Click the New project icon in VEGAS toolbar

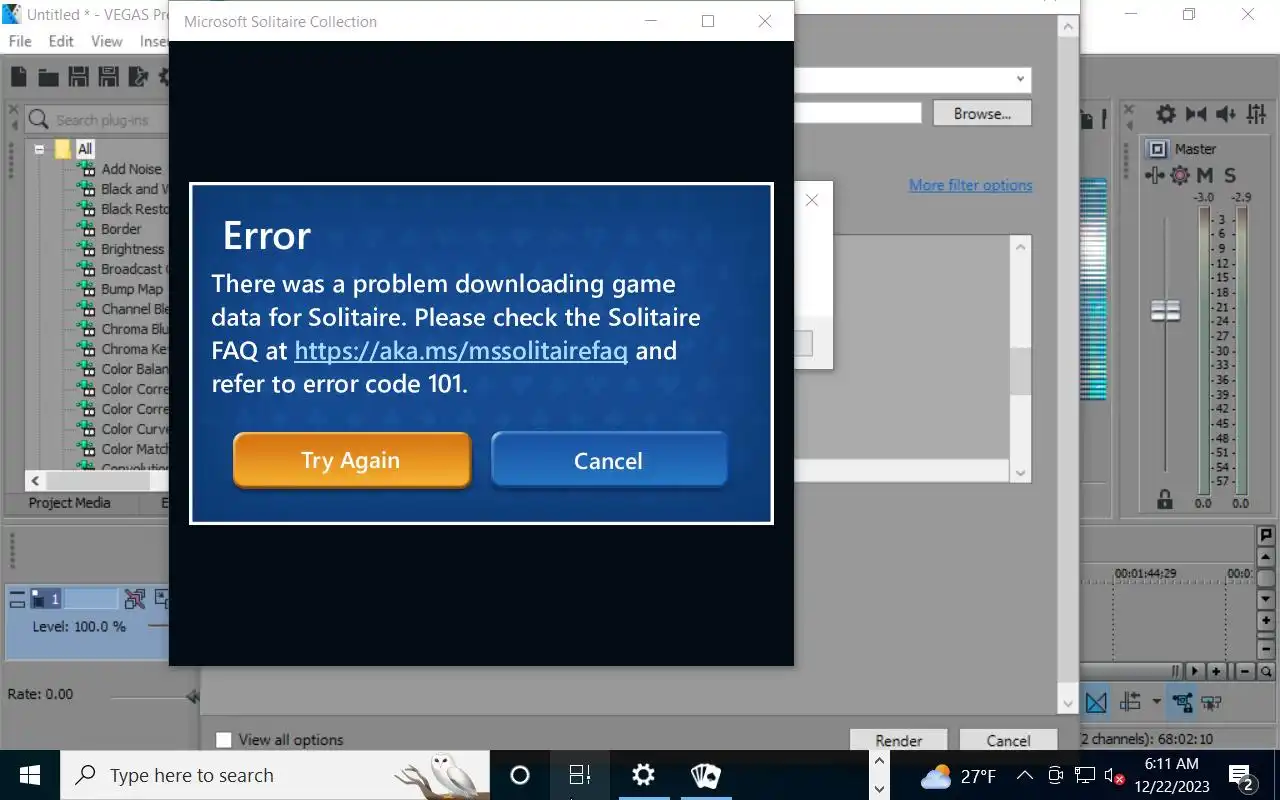[x=19, y=77]
